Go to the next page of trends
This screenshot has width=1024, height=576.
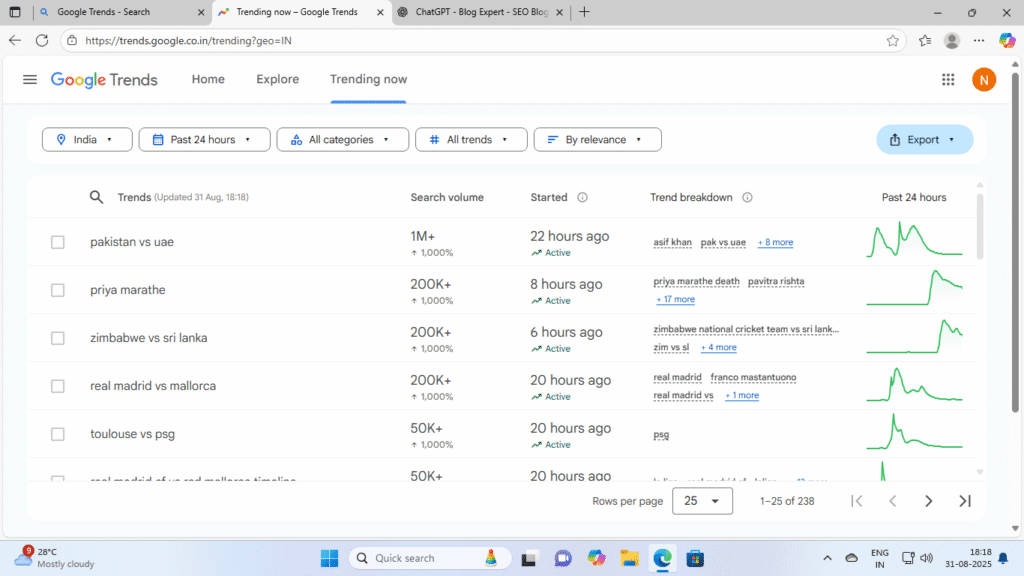click(x=928, y=501)
